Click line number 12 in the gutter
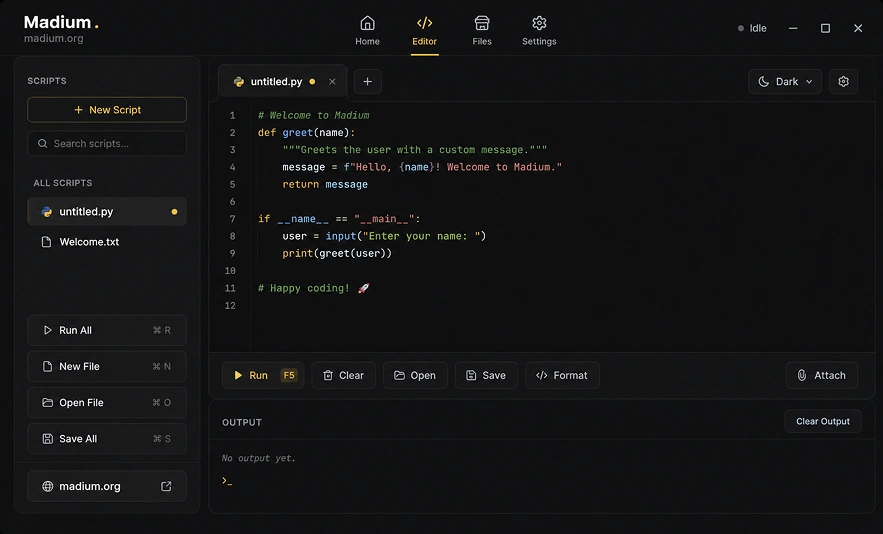Screen dimensions: 883x534 click(230, 305)
